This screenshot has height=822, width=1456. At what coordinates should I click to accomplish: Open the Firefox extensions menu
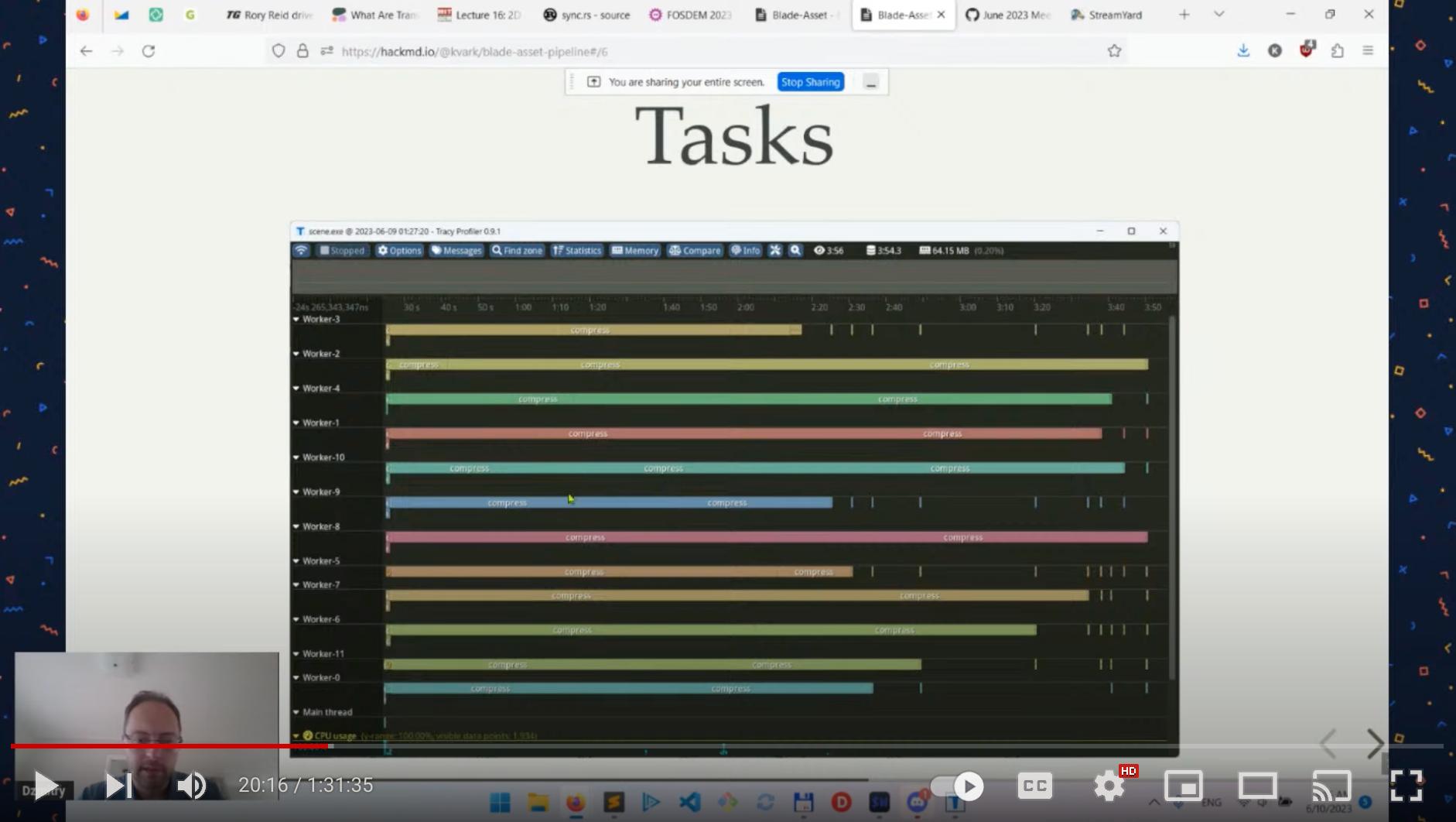[x=1338, y=51]
